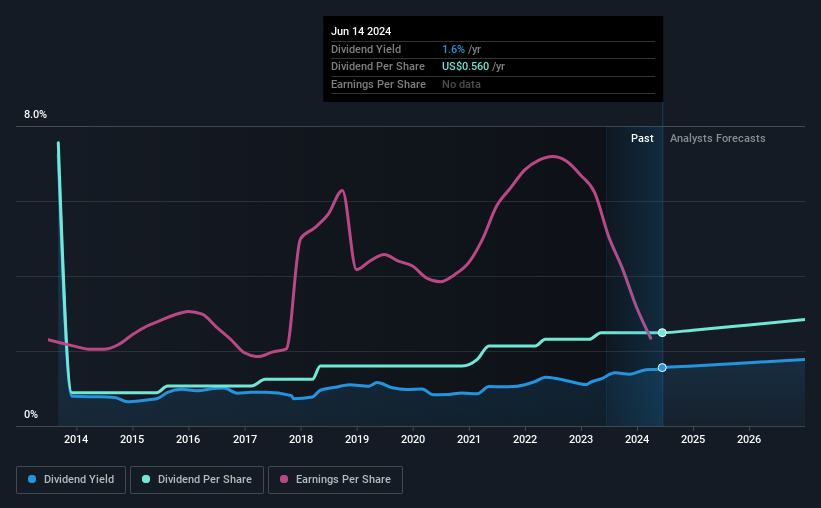Viewport: 821px width, 508px height.
Task: Click the Jun 14 2024 tooltip date header
Action: pos(361,31)
